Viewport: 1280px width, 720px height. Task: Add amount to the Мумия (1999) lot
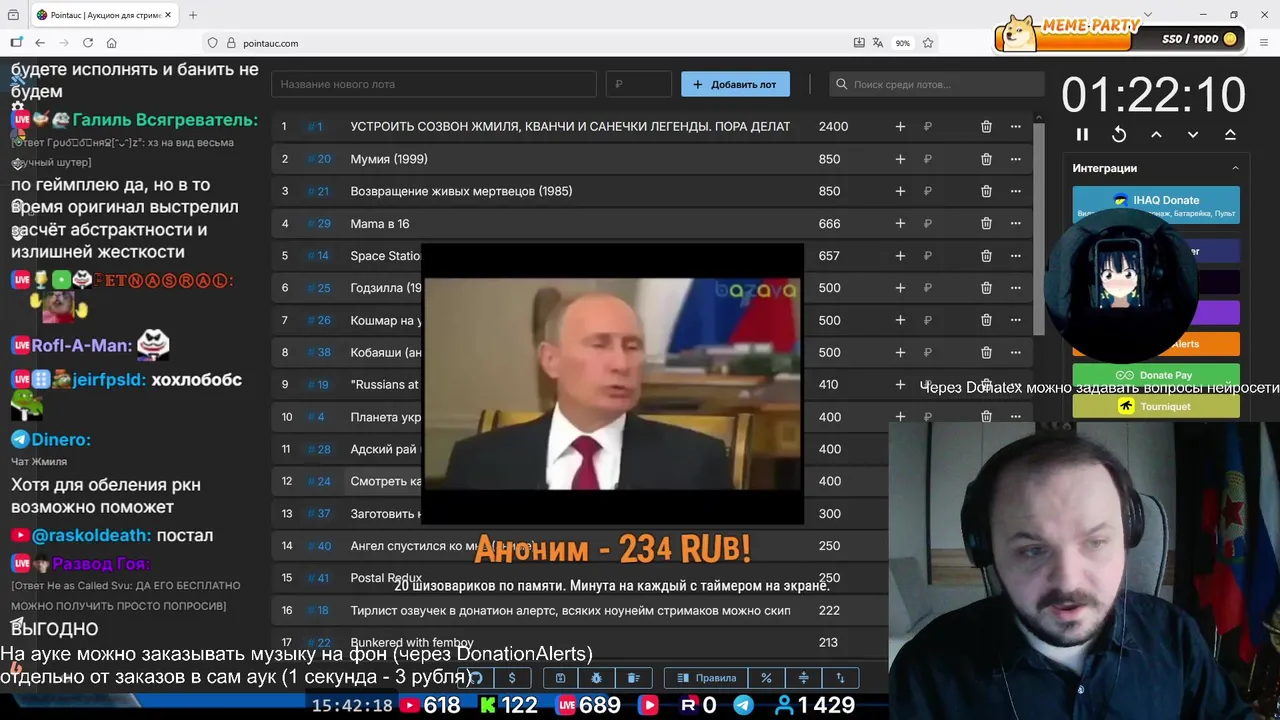pos(900,159)
